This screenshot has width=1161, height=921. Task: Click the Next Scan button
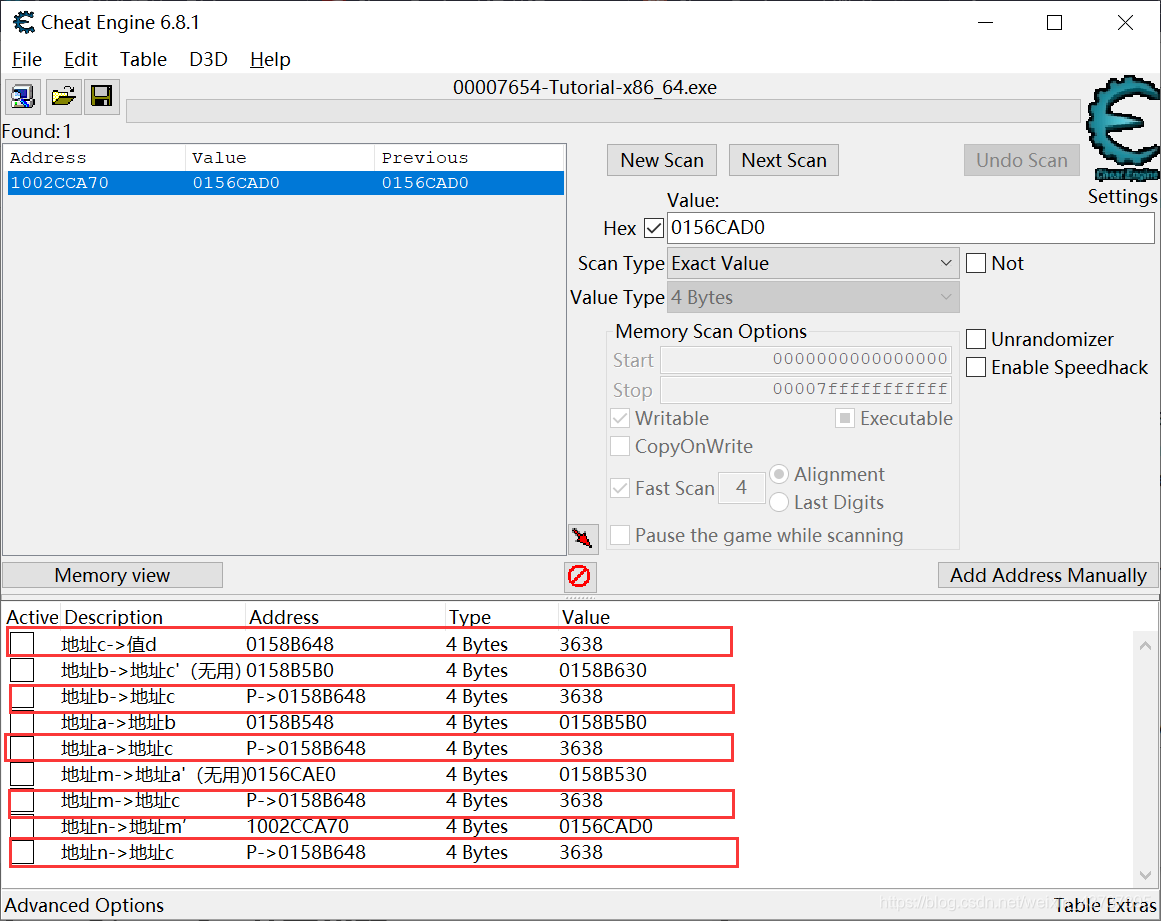click(783, 161)
